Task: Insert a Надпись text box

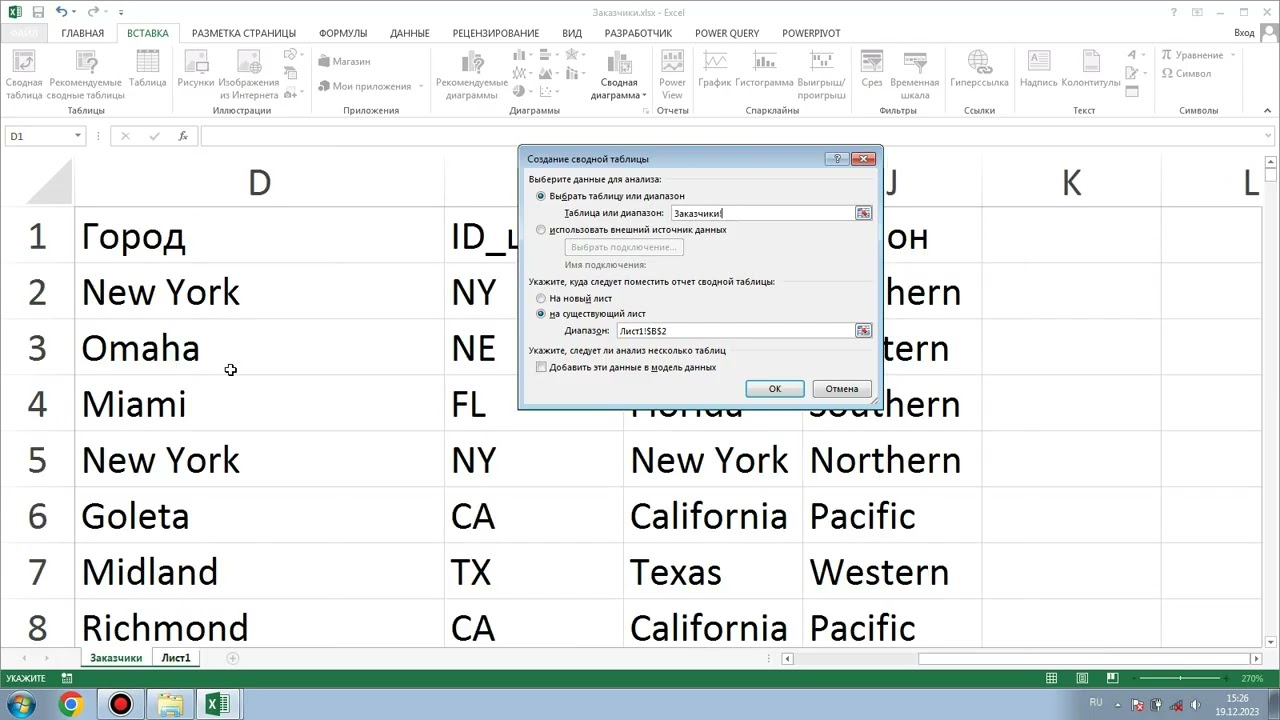Action: pos(1038,68)
